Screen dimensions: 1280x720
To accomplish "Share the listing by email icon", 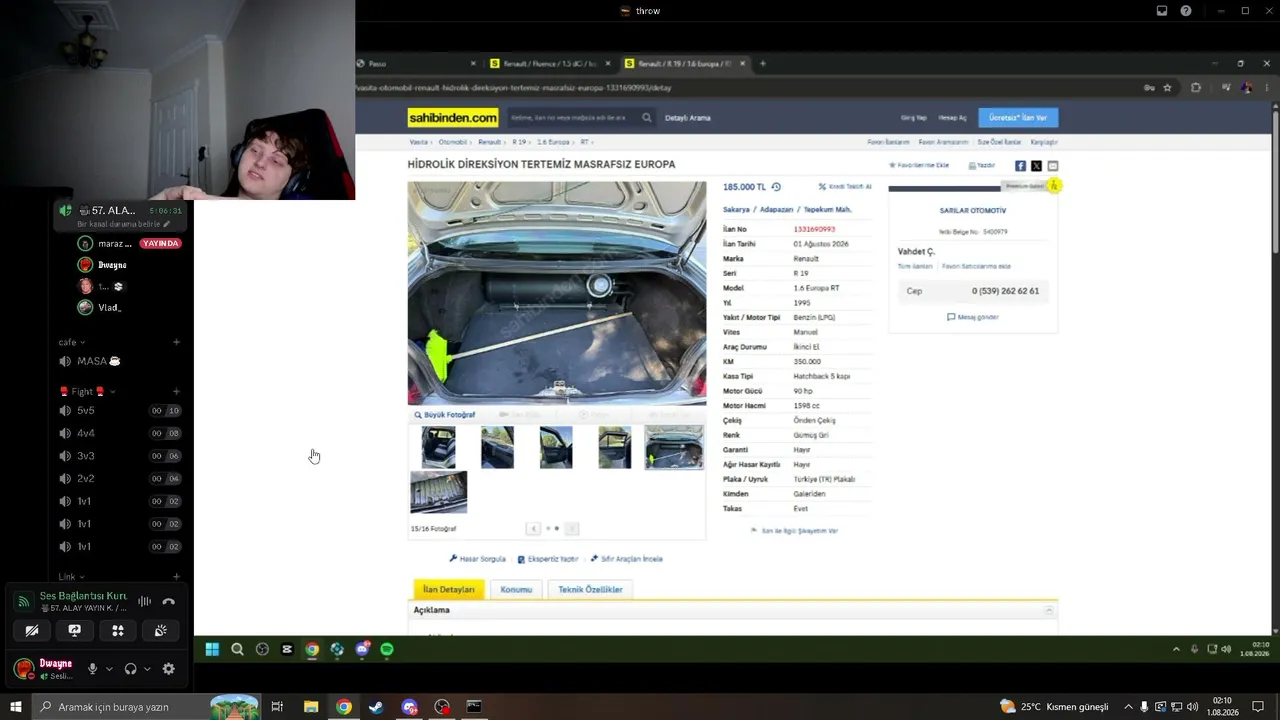I will tap(1052, 166).
